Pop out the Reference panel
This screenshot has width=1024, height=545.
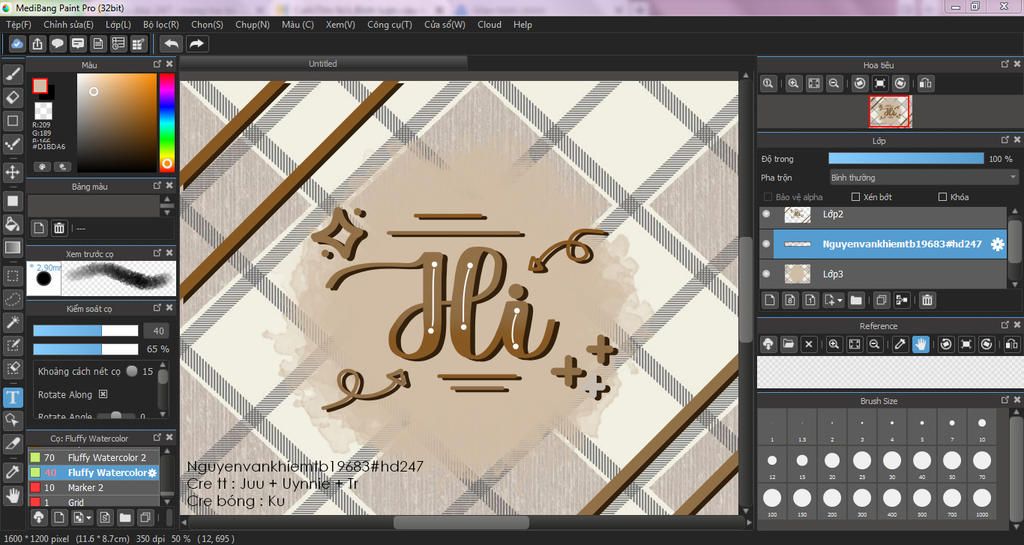(x=1005, y=325)
